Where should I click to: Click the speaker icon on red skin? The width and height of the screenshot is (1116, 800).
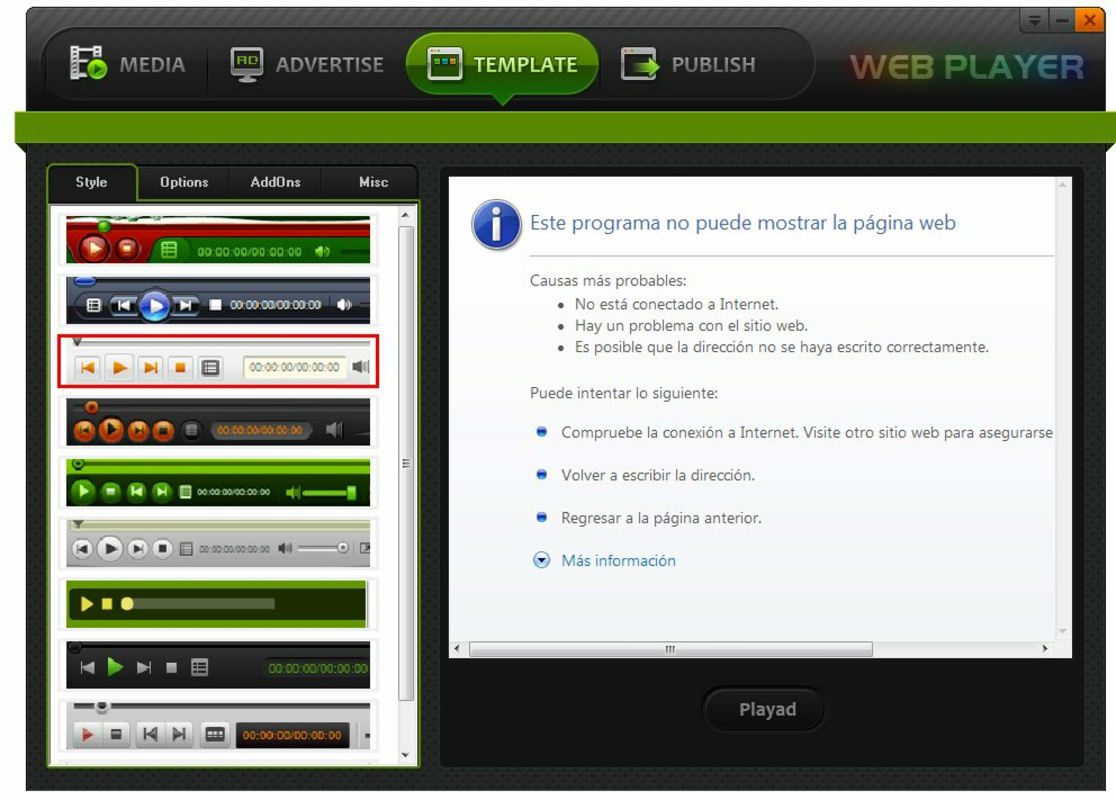click(x=322, y=251)
